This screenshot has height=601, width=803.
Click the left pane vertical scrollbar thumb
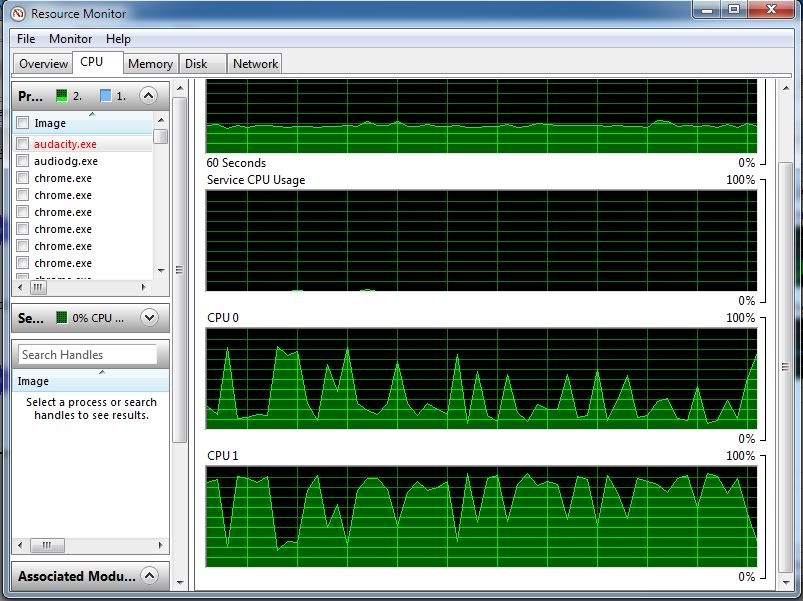(x=180, y=270)
